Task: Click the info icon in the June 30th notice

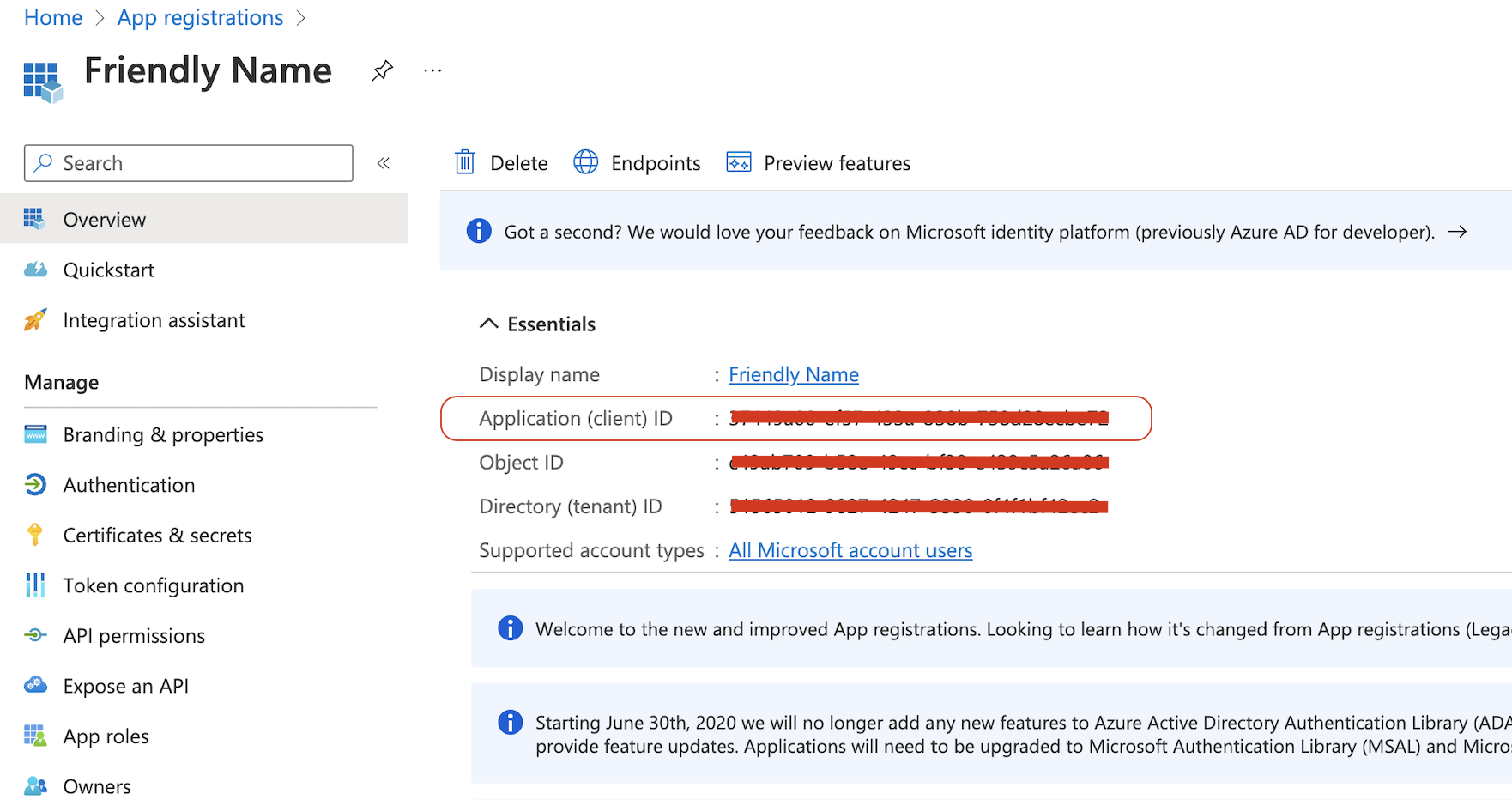Action: coord(511,722)
